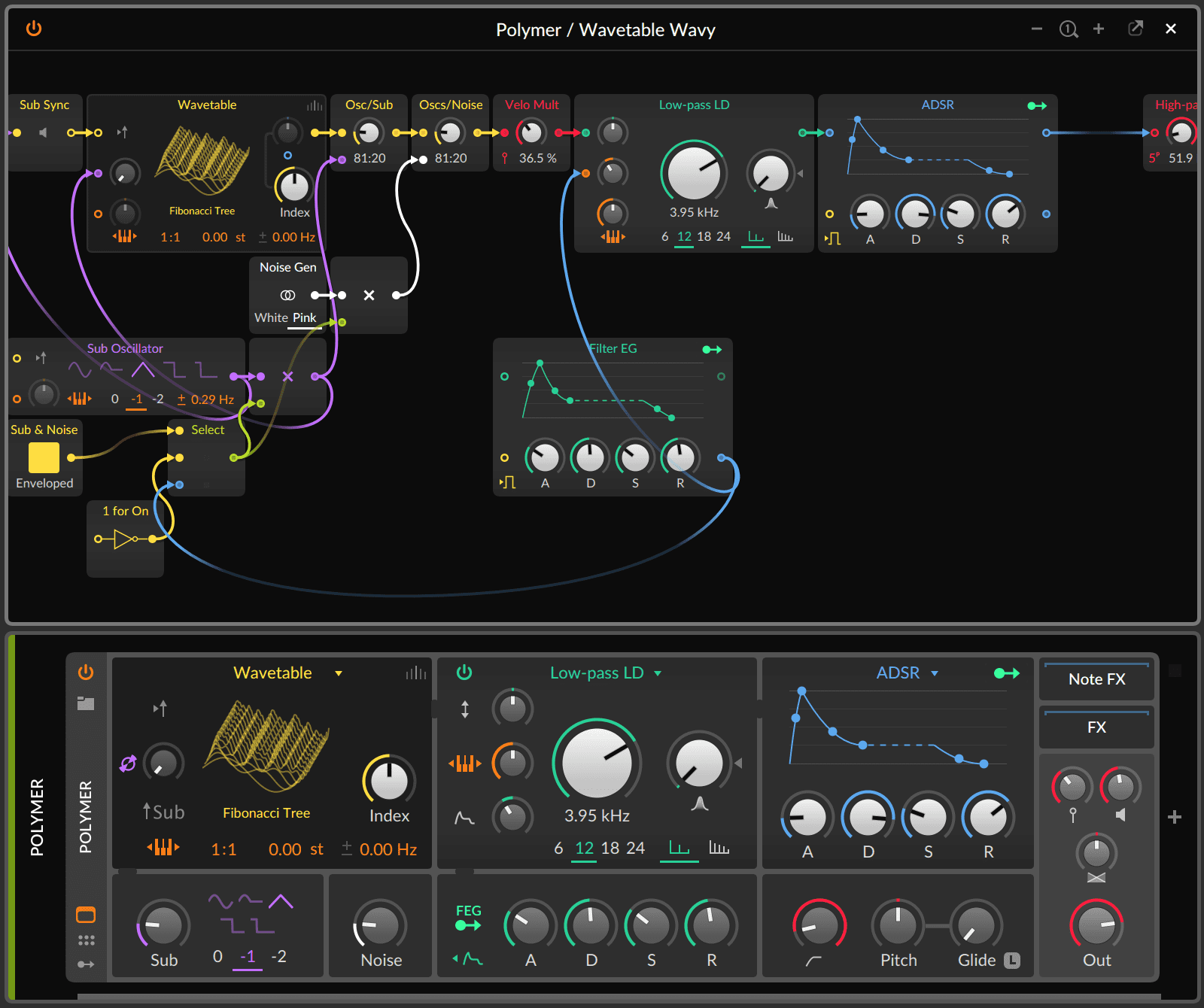The width and height of the screenshot is (1204, 1008).
Task: Open the ADSR dropdown arrow
Action: pyautogui.click(x=935, y=673)
